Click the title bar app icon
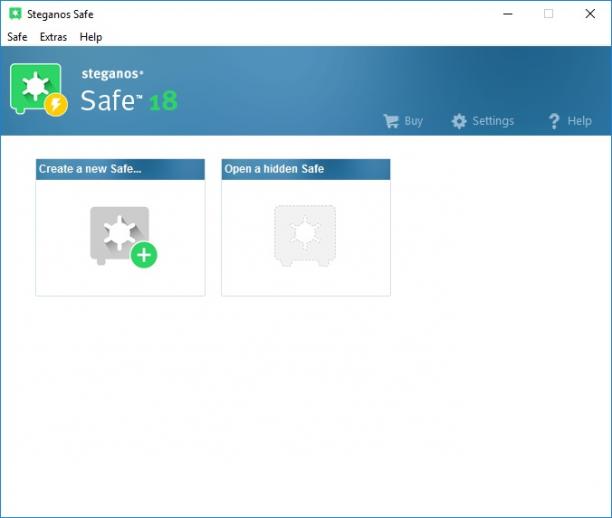The height and width of the screenshot is (518, 612). tap(15, 14)
